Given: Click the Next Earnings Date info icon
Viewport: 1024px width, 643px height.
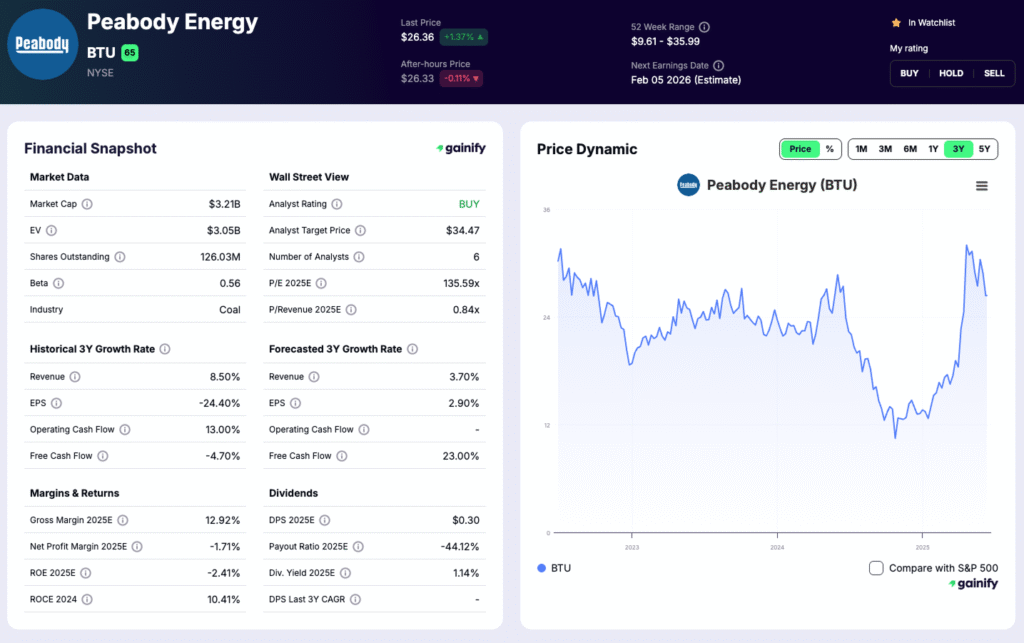Looking at the screenshot, I should point(718,65).
